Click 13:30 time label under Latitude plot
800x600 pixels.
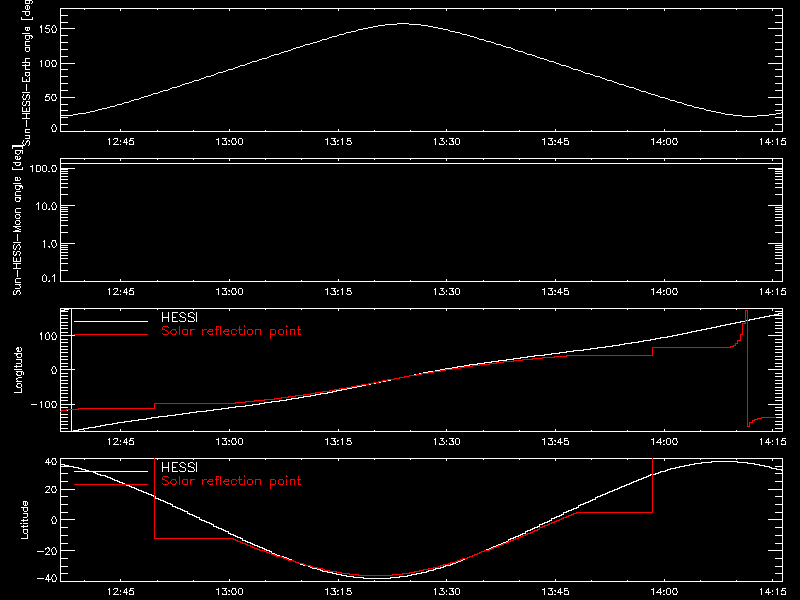[447, 592]
